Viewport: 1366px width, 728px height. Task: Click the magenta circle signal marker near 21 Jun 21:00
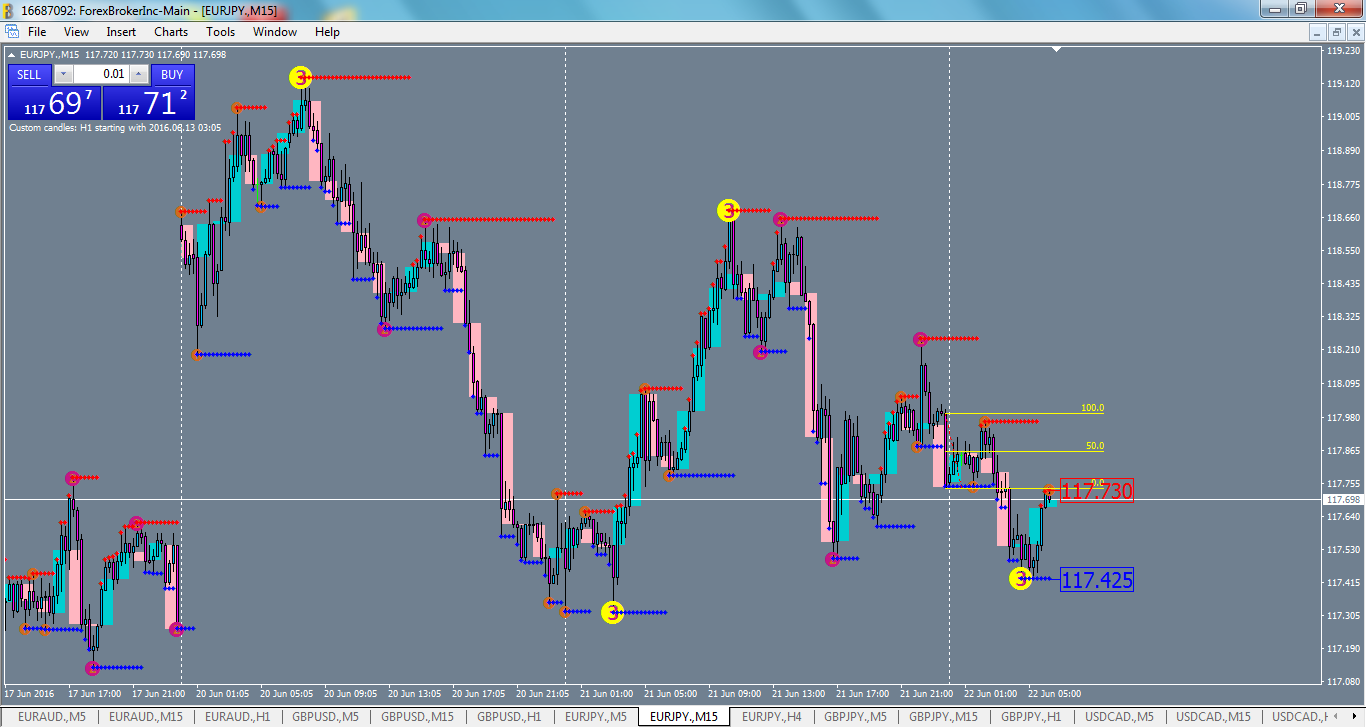[918, 339]
